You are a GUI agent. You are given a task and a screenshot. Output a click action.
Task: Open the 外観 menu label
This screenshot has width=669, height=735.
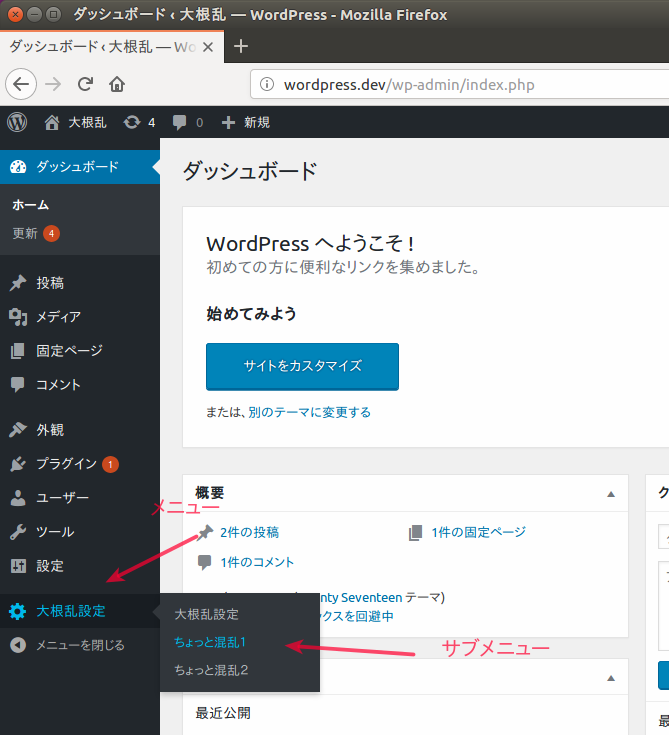point(50,429)
